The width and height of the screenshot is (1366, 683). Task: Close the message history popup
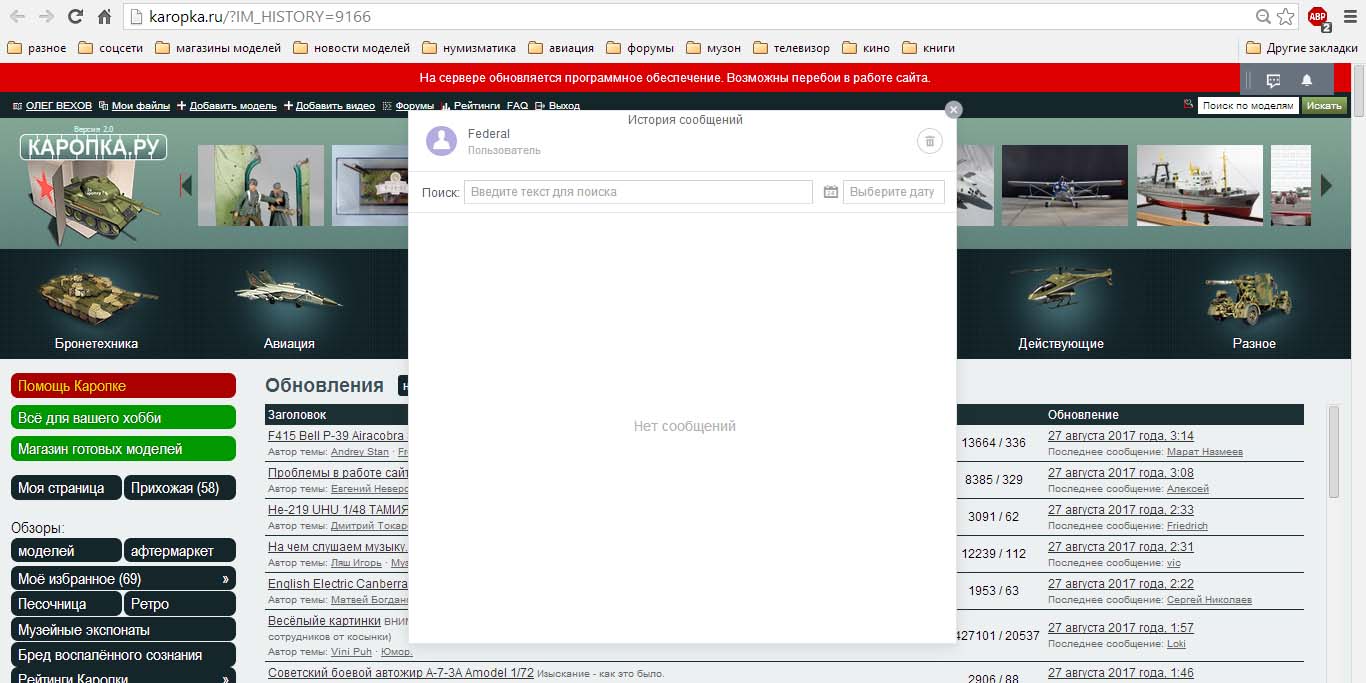[x=953, y=110]
